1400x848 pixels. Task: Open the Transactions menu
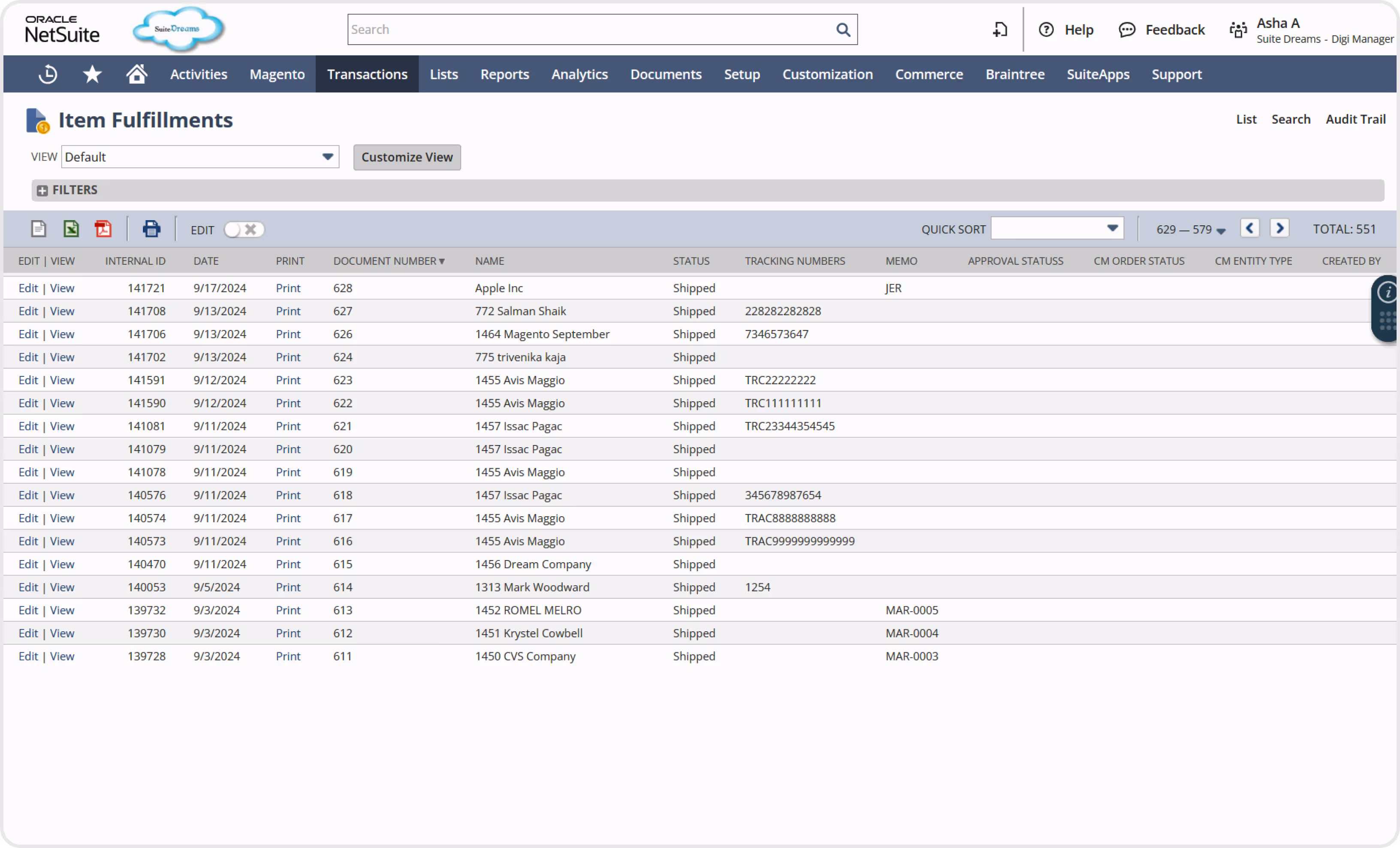[367, 74]
